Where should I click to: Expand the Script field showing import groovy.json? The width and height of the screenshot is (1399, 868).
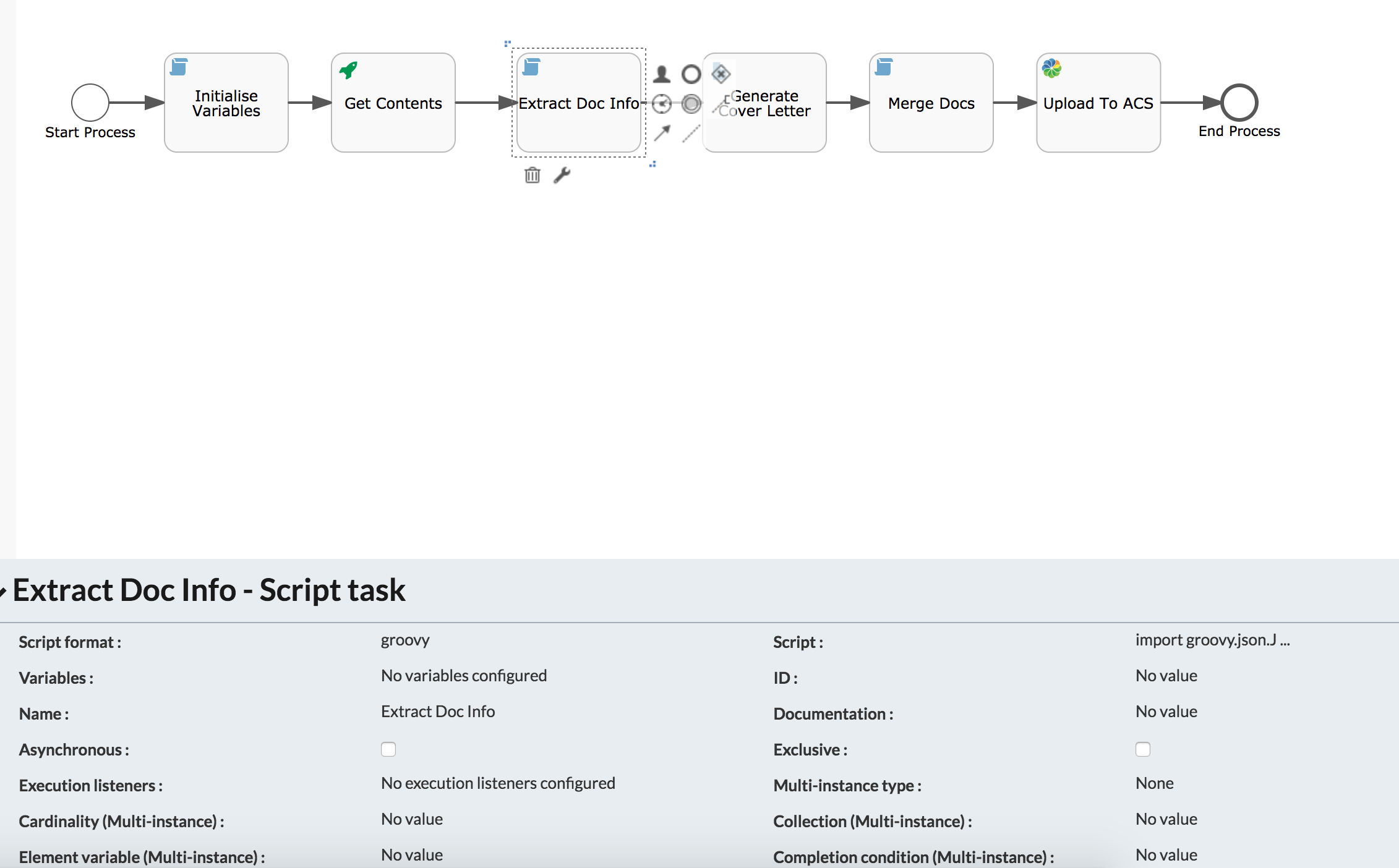click(1213, 640)
